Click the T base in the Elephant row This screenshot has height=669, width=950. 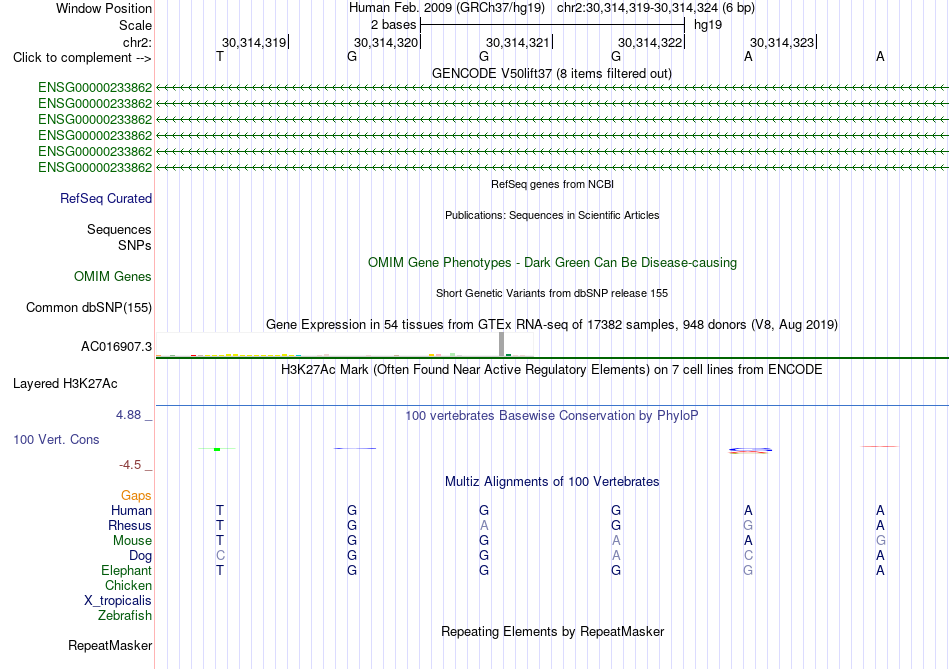point(220,570)
